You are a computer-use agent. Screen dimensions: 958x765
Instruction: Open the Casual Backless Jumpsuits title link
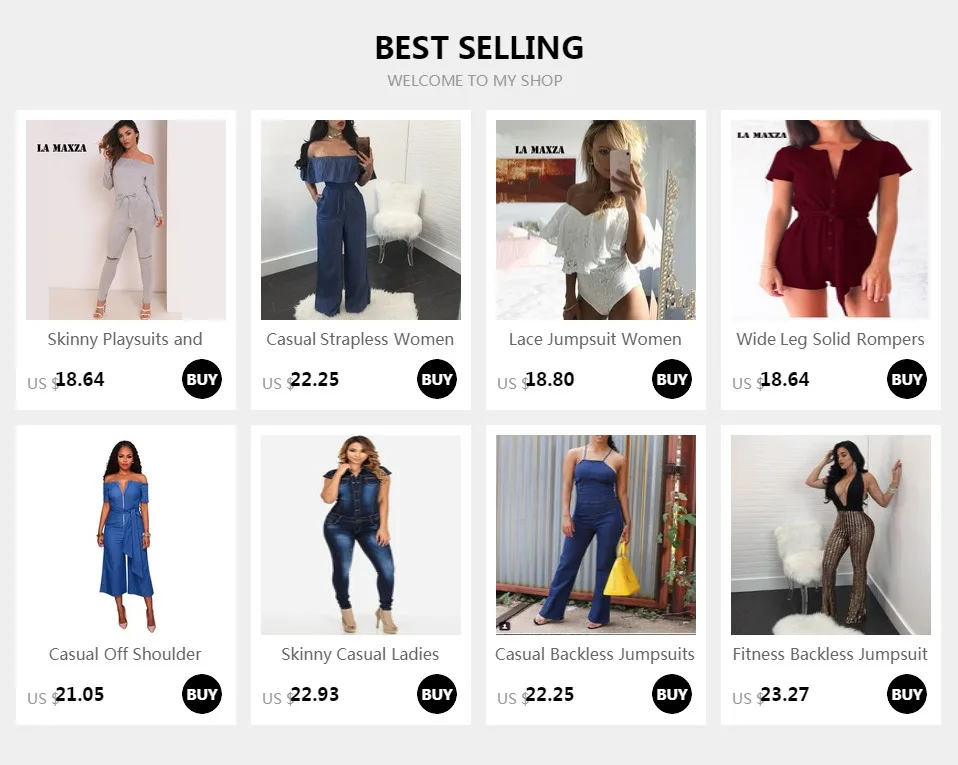(x=595, y=654)
